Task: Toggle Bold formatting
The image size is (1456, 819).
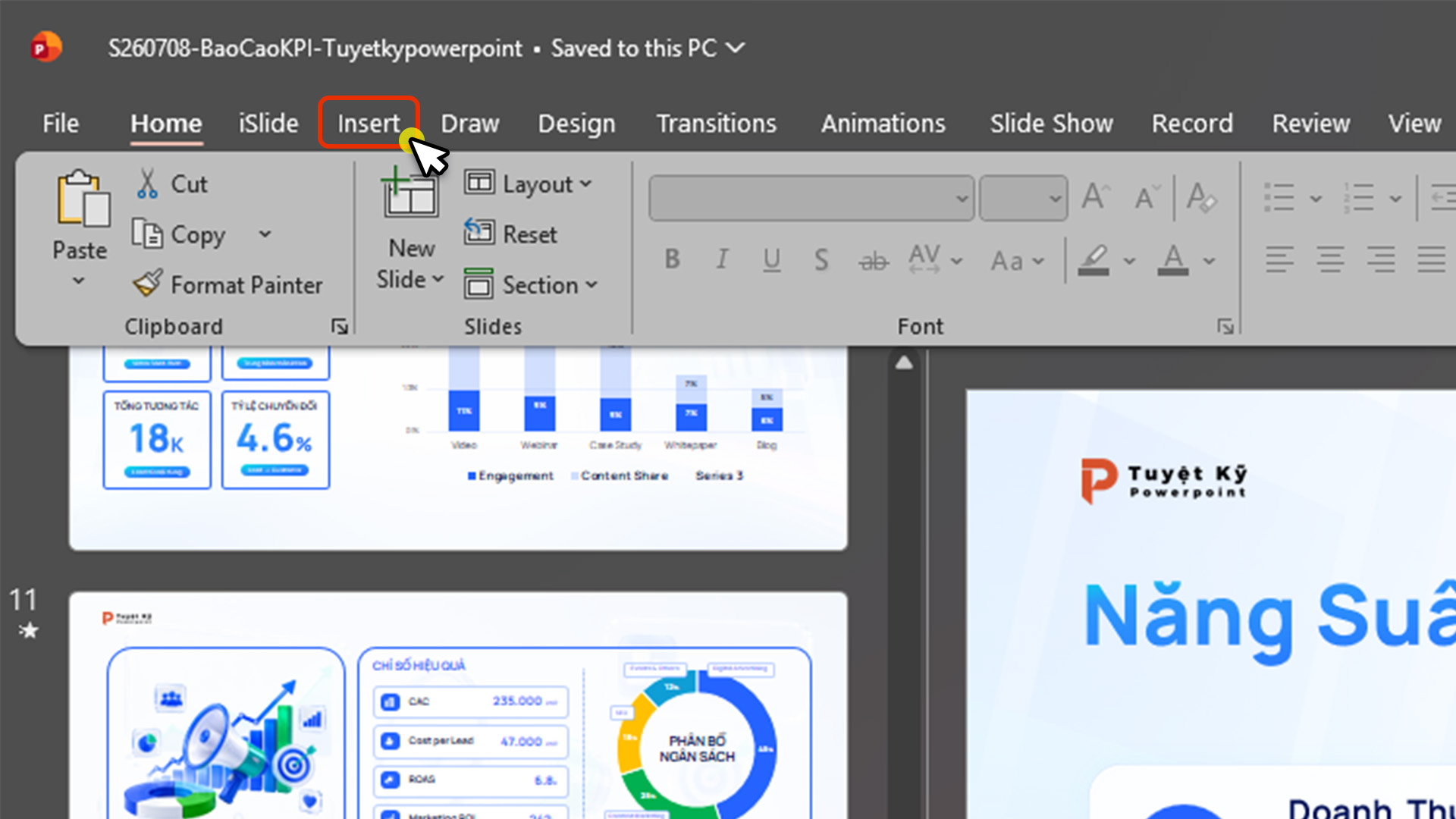Action: click(672, 260)
